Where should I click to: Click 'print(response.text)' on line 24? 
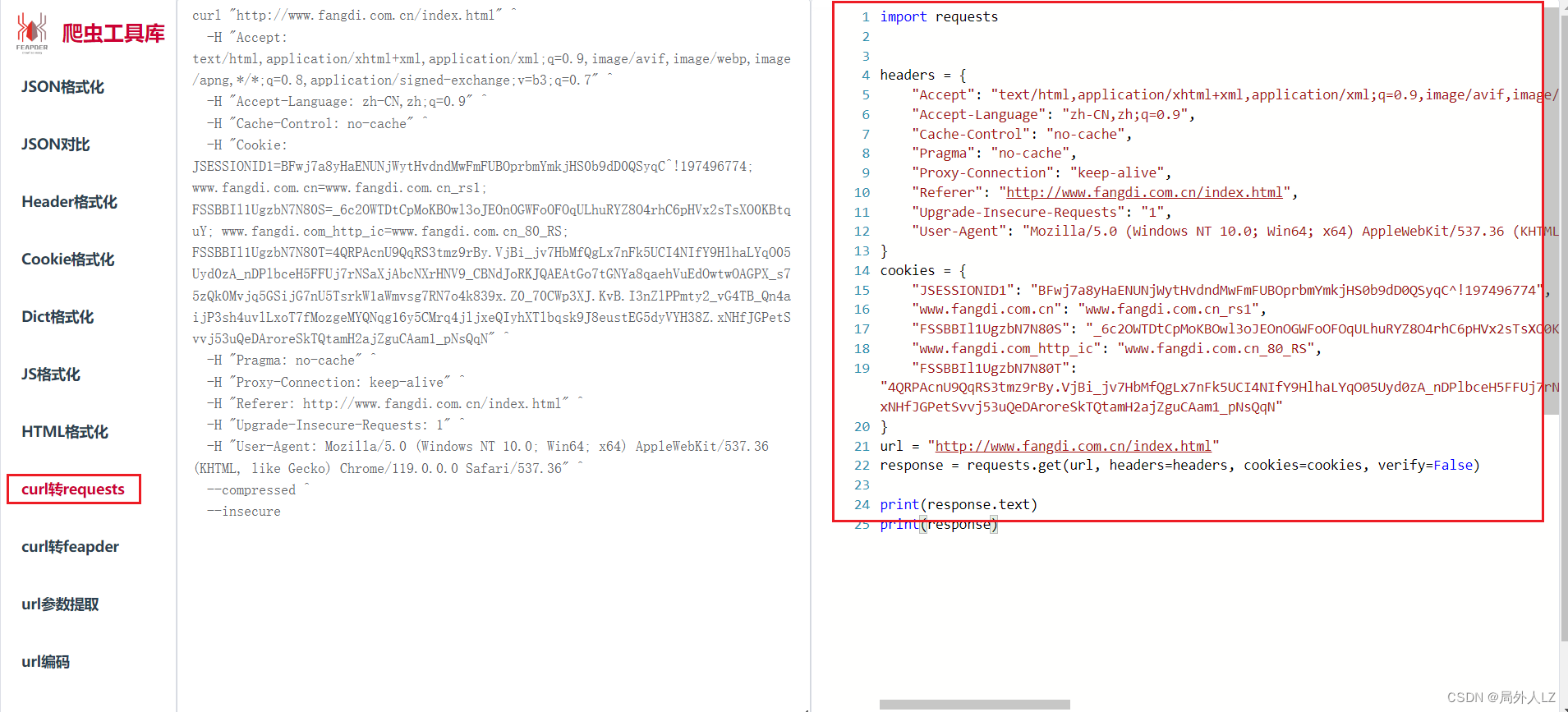coord(959,504)
